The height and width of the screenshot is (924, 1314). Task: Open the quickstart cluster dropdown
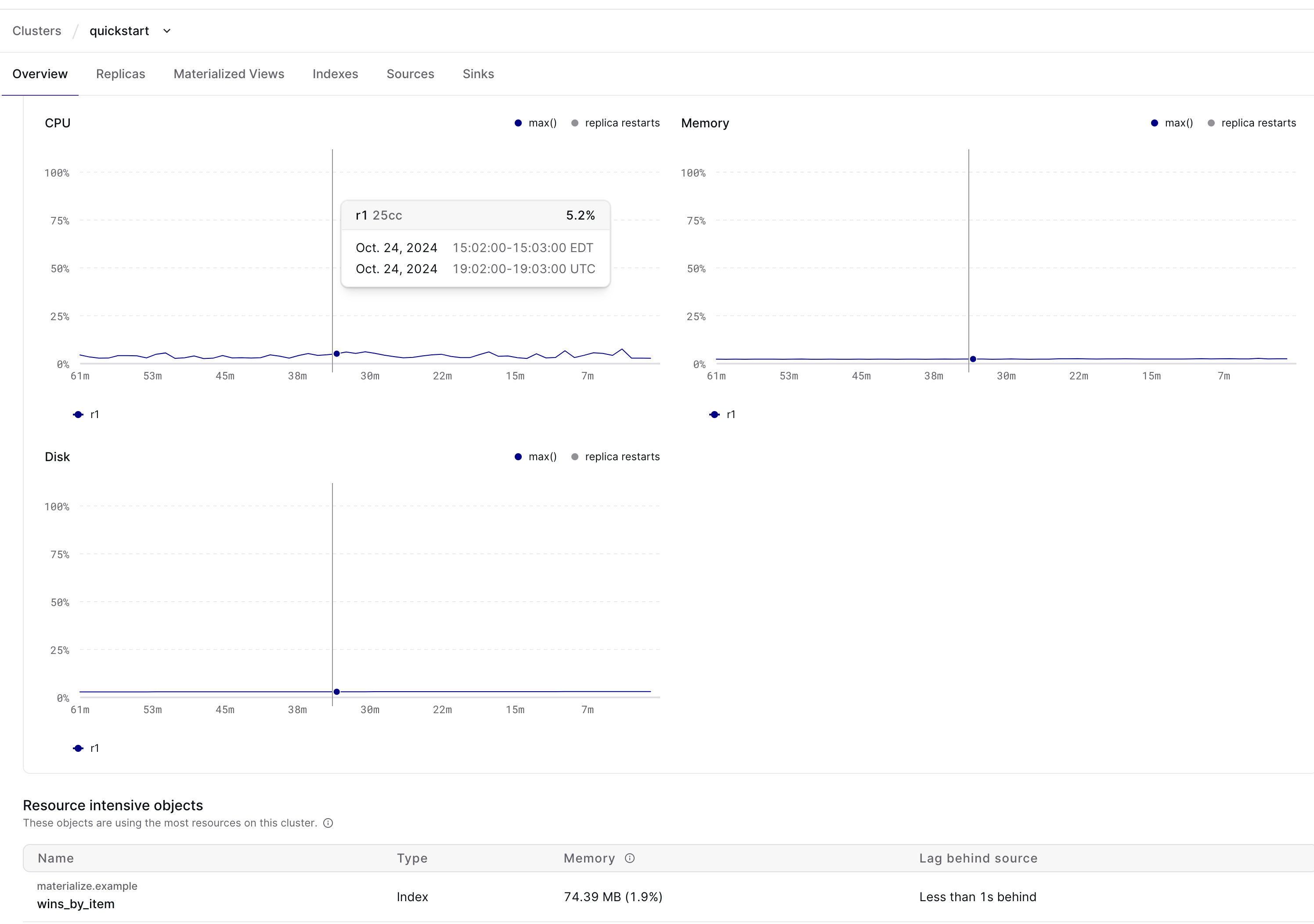[119, 31]
